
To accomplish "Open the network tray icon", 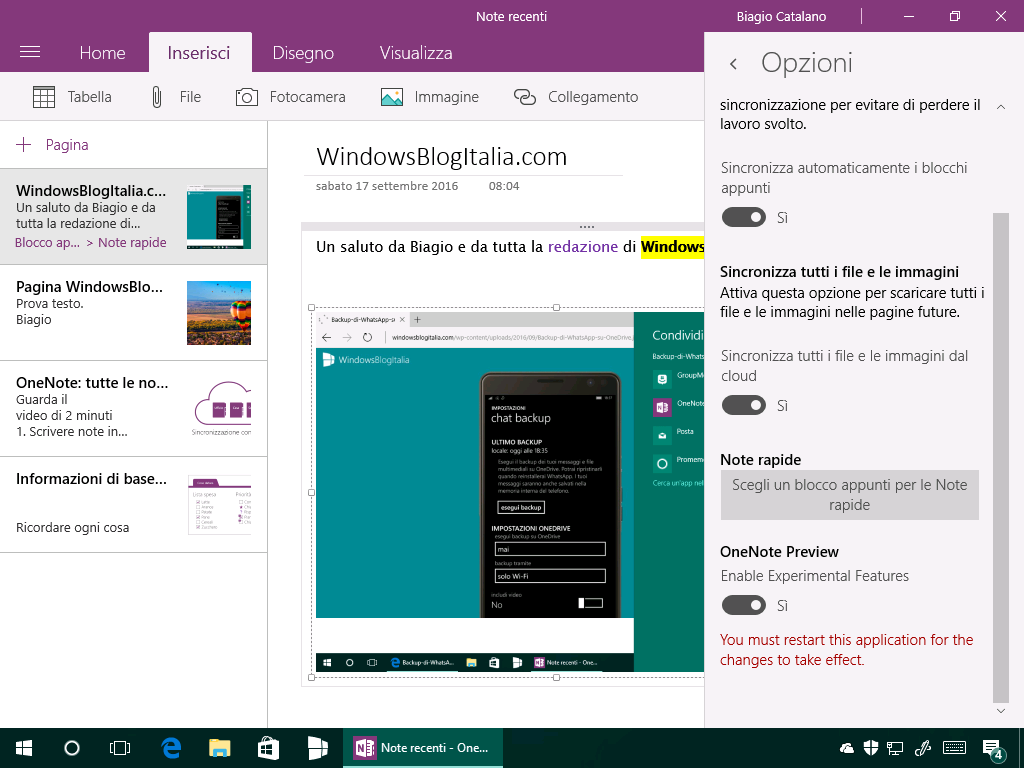I will (x=895, y=748).
